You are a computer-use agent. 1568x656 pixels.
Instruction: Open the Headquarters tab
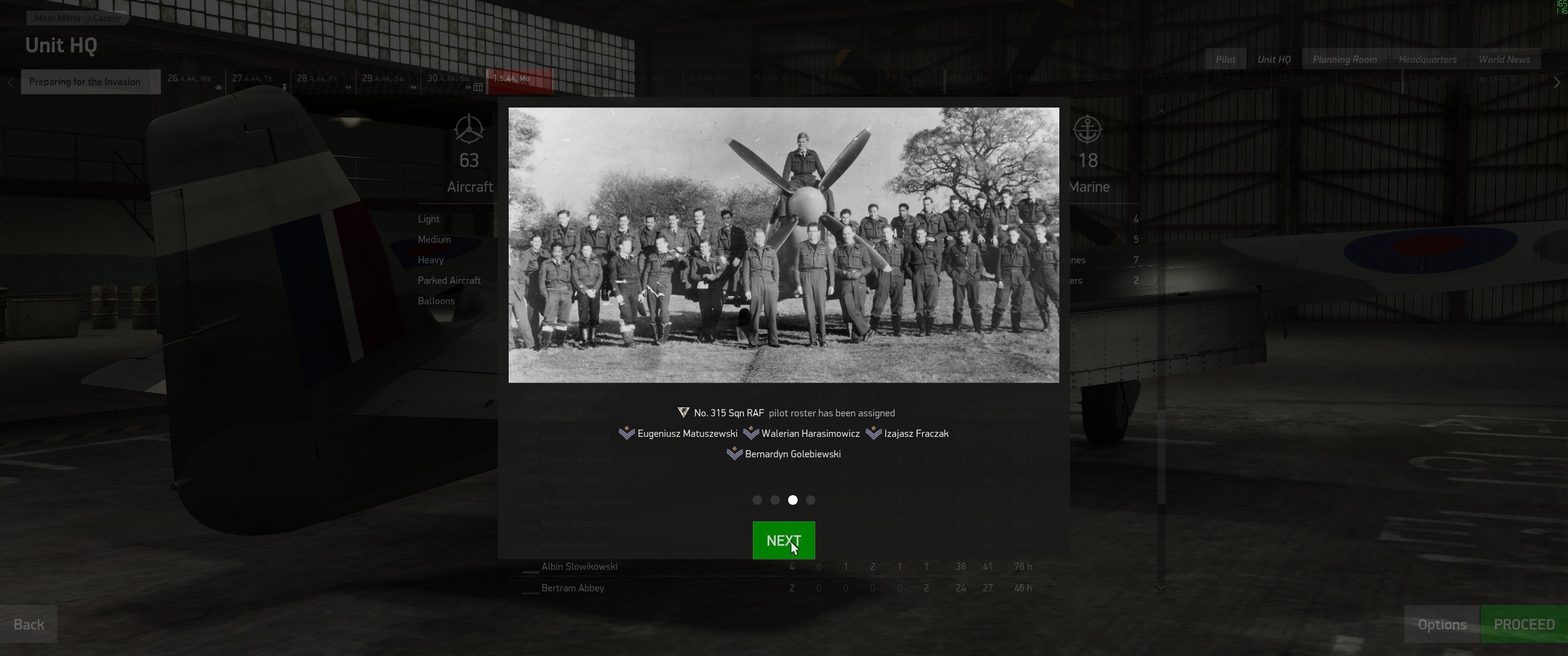[x=1428, y=59]
